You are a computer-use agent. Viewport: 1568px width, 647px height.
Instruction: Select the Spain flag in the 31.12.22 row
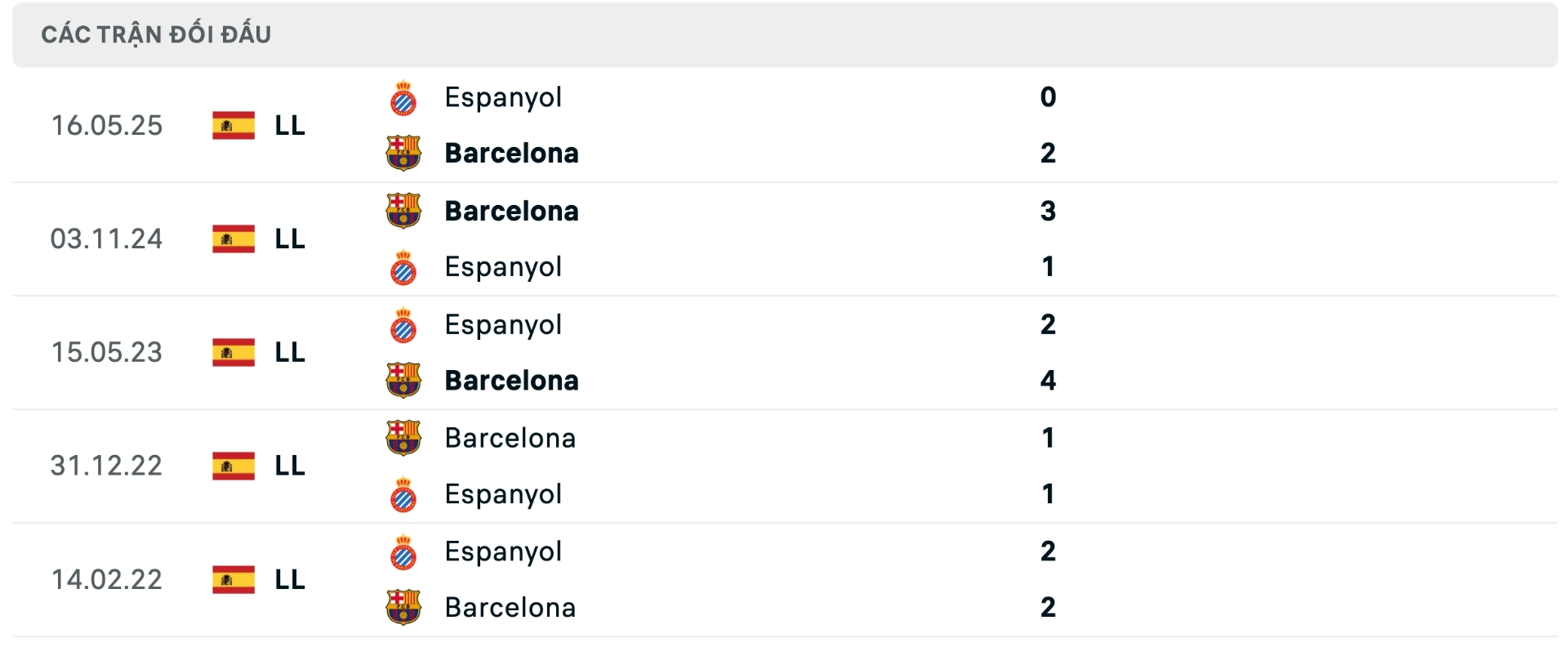point(233,466)
